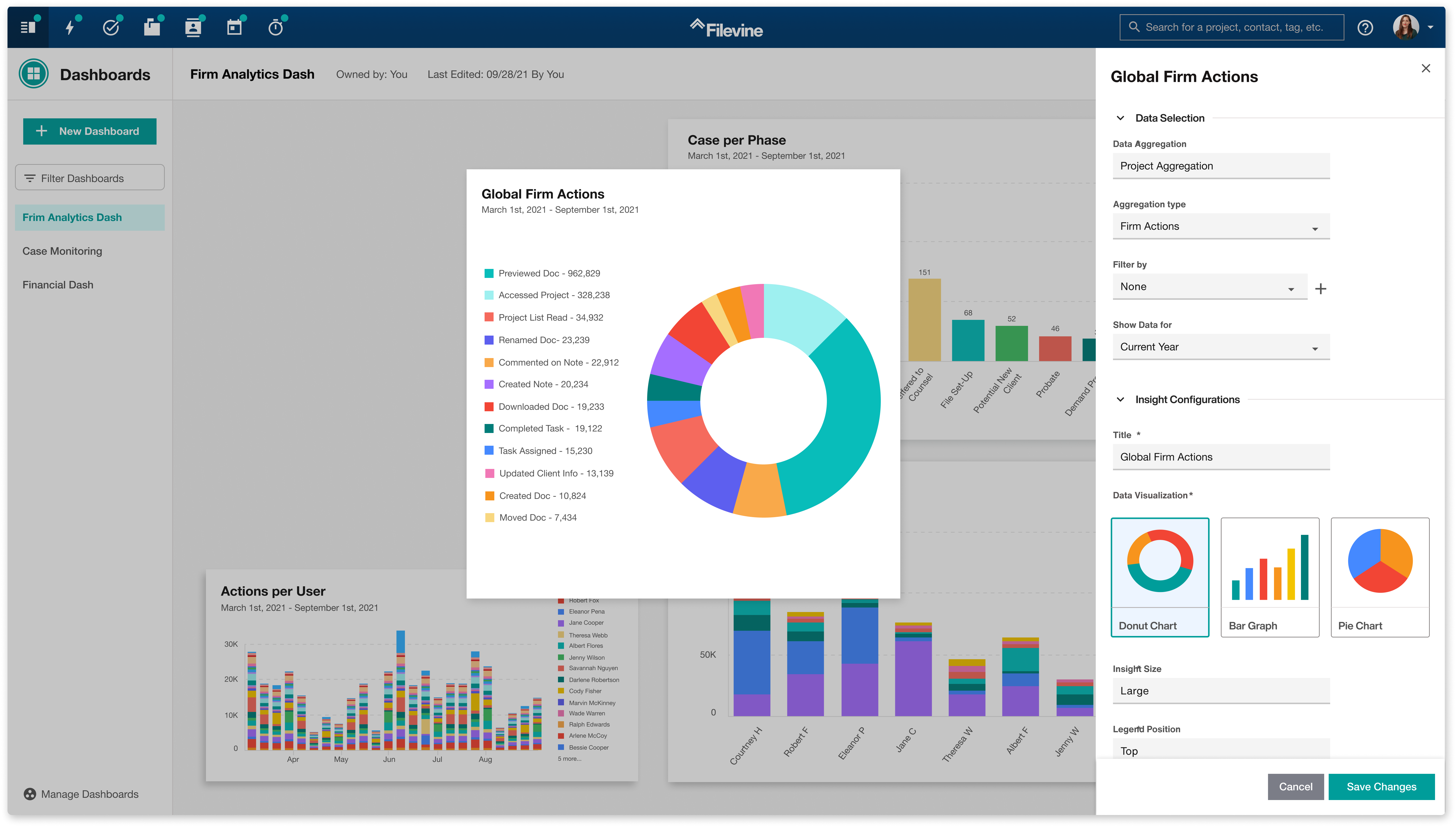Click Save Changes button

[x=1382, y=787]
